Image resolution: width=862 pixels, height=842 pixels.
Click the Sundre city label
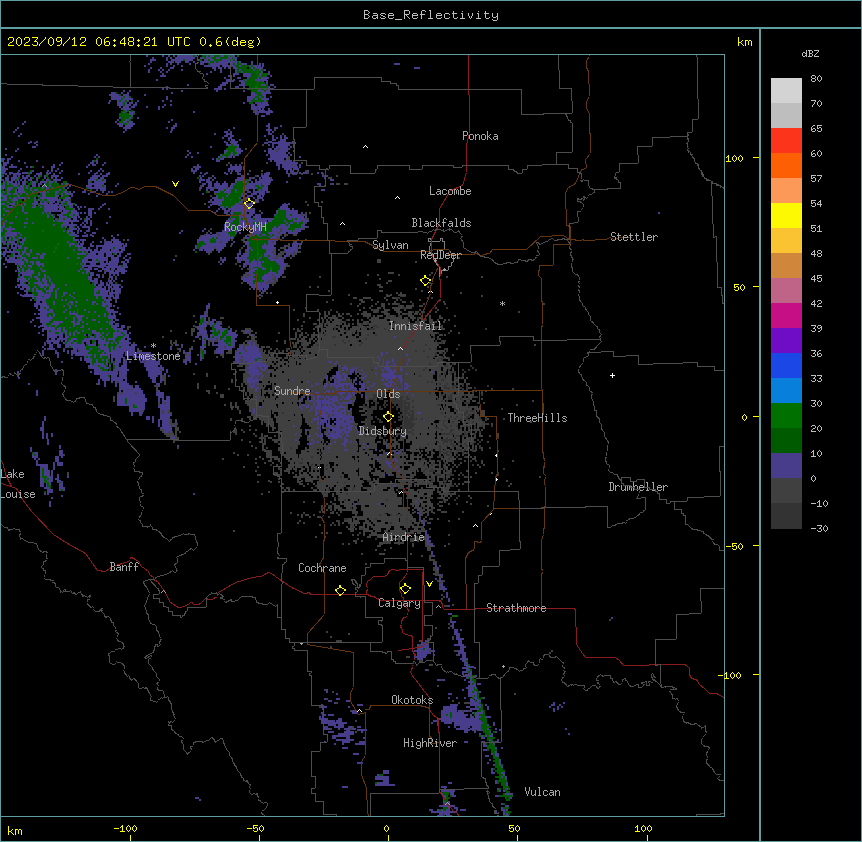tap(292, 391)
